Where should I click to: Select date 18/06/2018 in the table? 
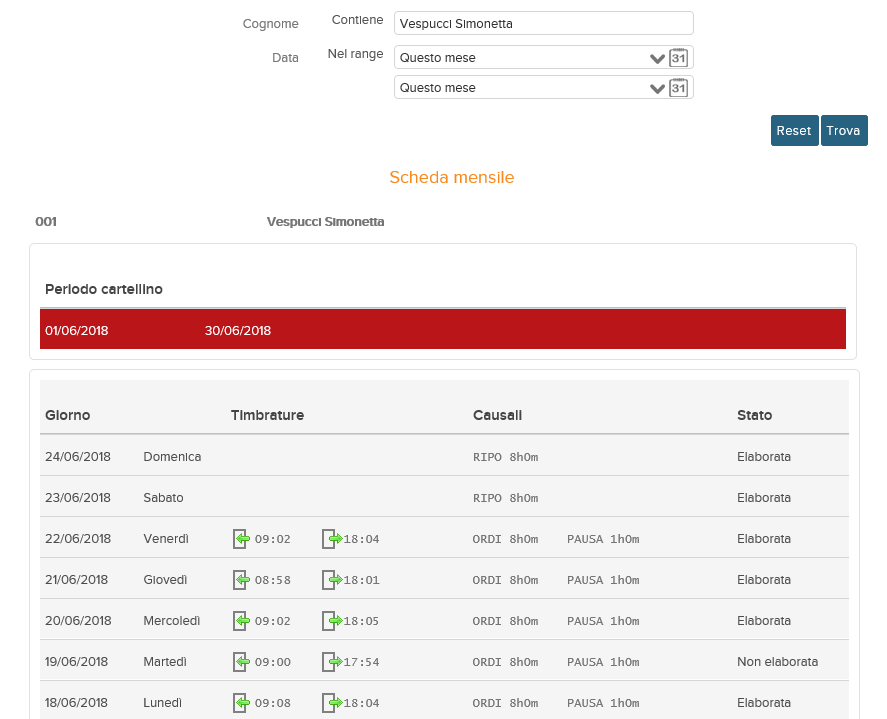(x=76, y=703)
